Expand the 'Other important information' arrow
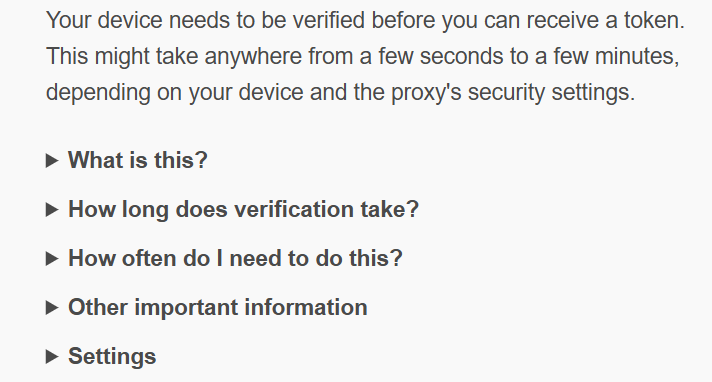This screenshot has width=712, height=382. tap(52, 308)
